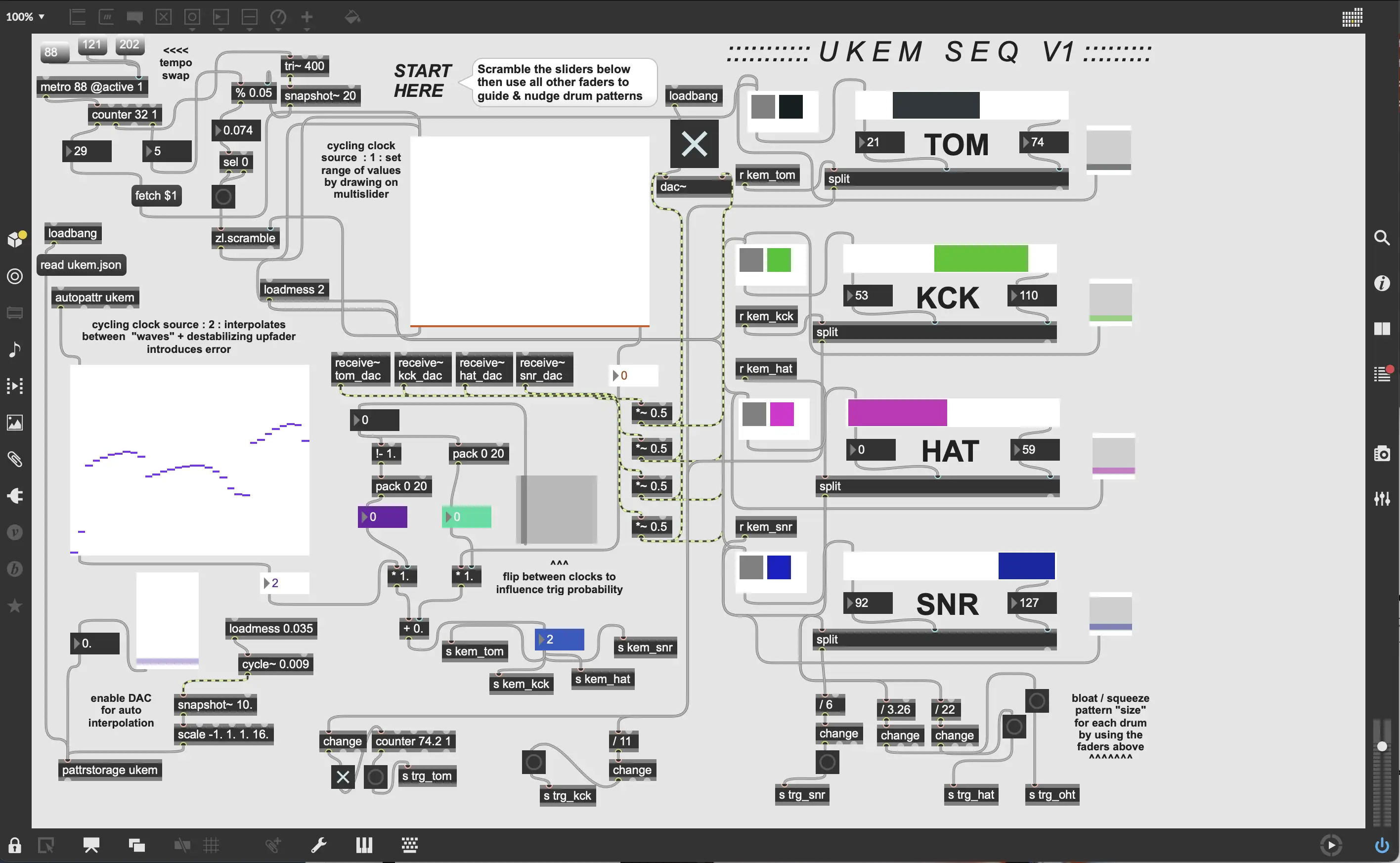The image size is (1400, 863).
Task: Click the paint bucket color icon
Action: (x=352, y=18)
